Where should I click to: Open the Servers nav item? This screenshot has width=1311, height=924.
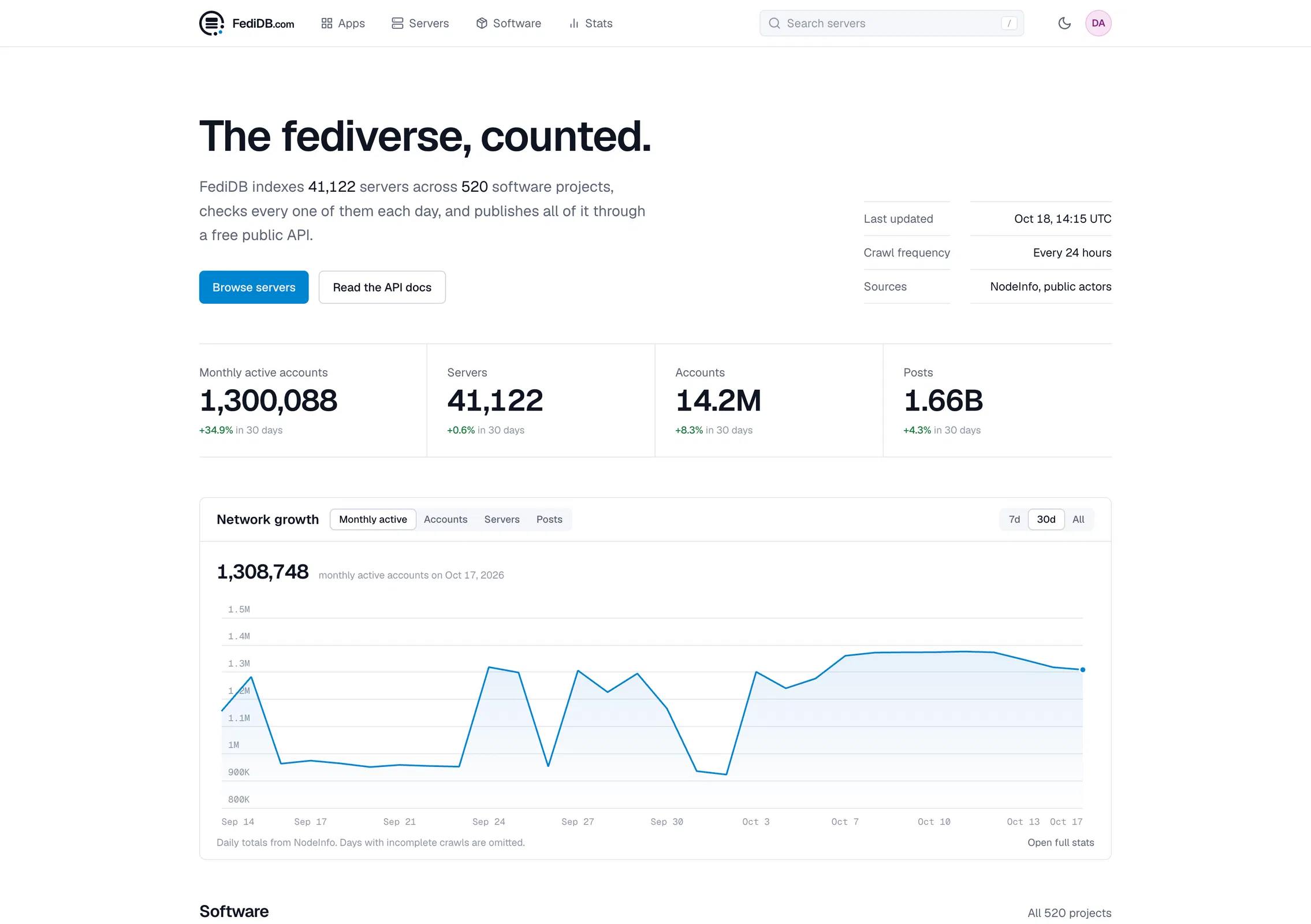(x=420, y=23)
